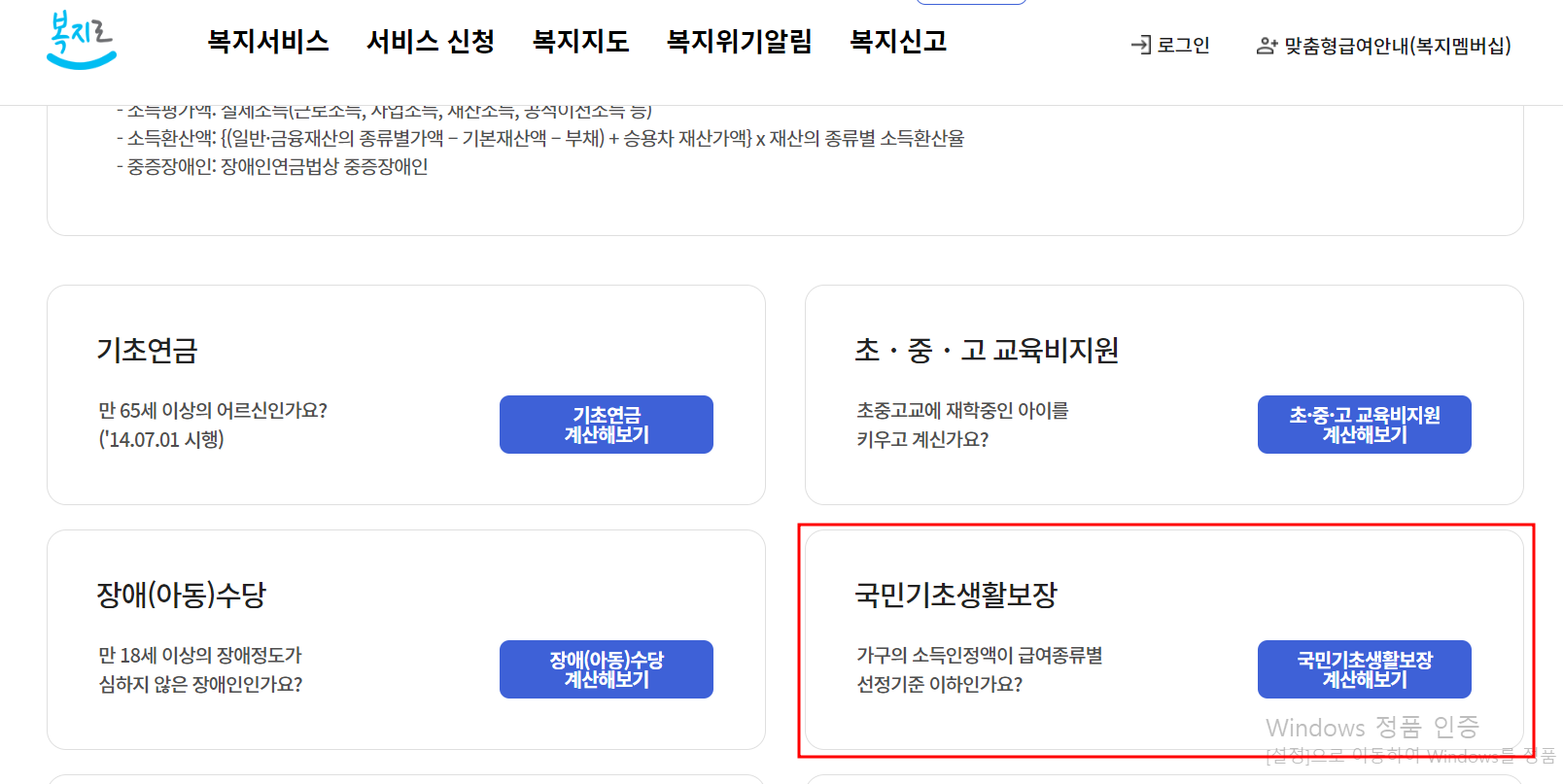
Task: Click 로그인 to sign in
Action: click(1181, 44)
